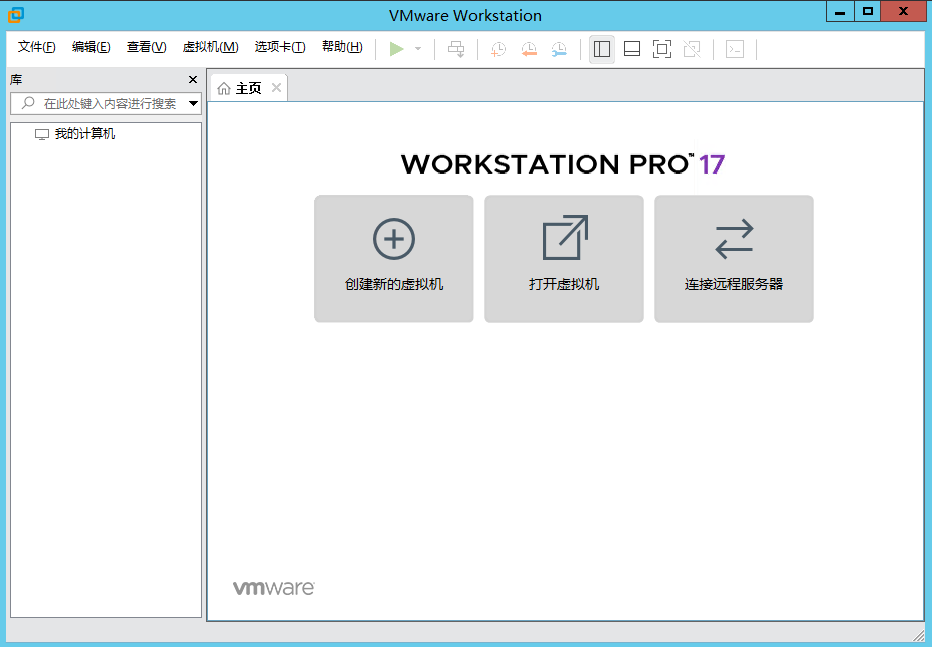
Task: Open the 查看(V) menu
Action: 146,47
